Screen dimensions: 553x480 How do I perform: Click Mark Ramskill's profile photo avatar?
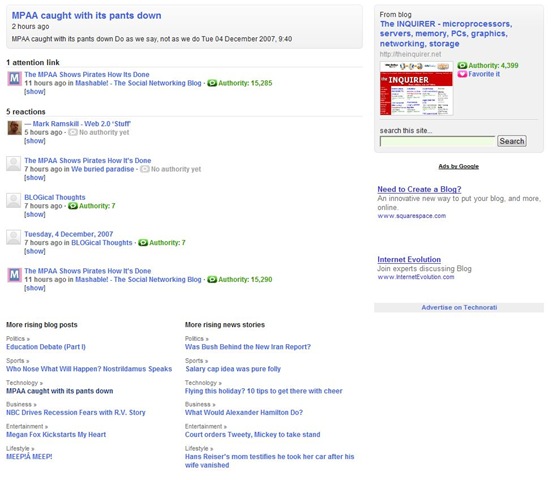pyautogui.click(x=14, y=128)
